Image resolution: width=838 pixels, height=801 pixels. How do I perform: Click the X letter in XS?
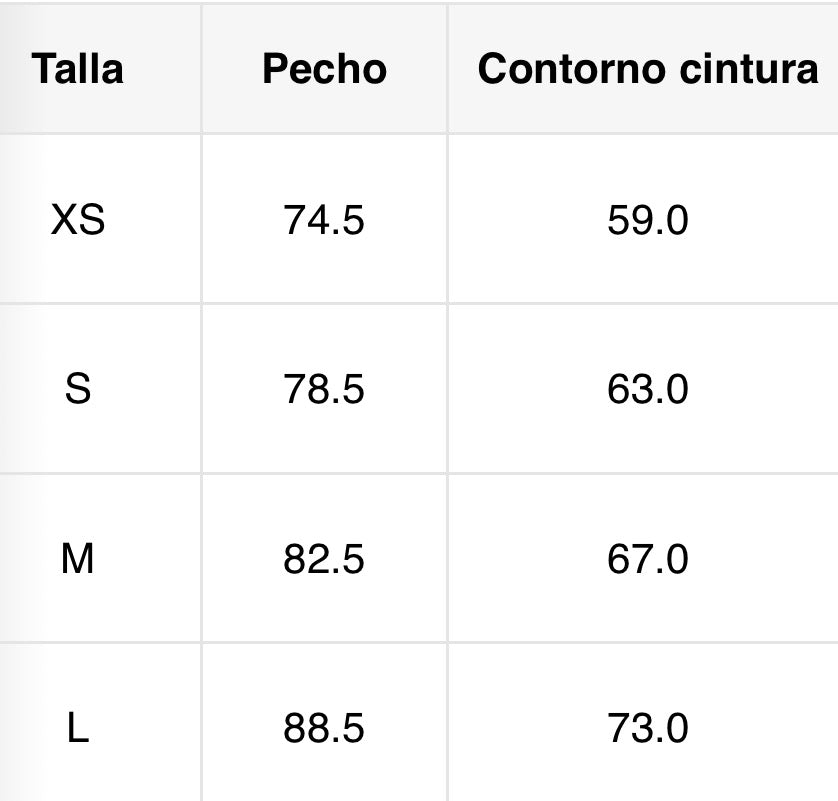coord(64,219)
